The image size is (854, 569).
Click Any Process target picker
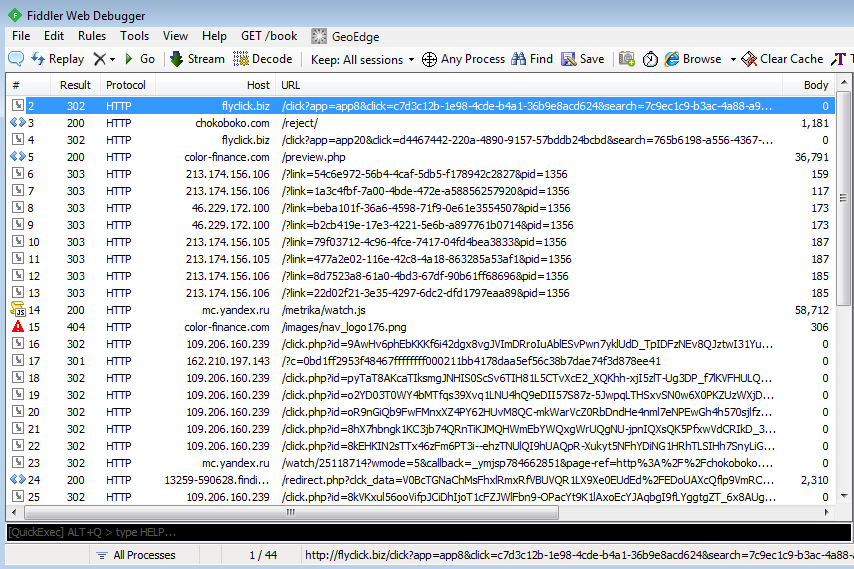pos(463,59)
